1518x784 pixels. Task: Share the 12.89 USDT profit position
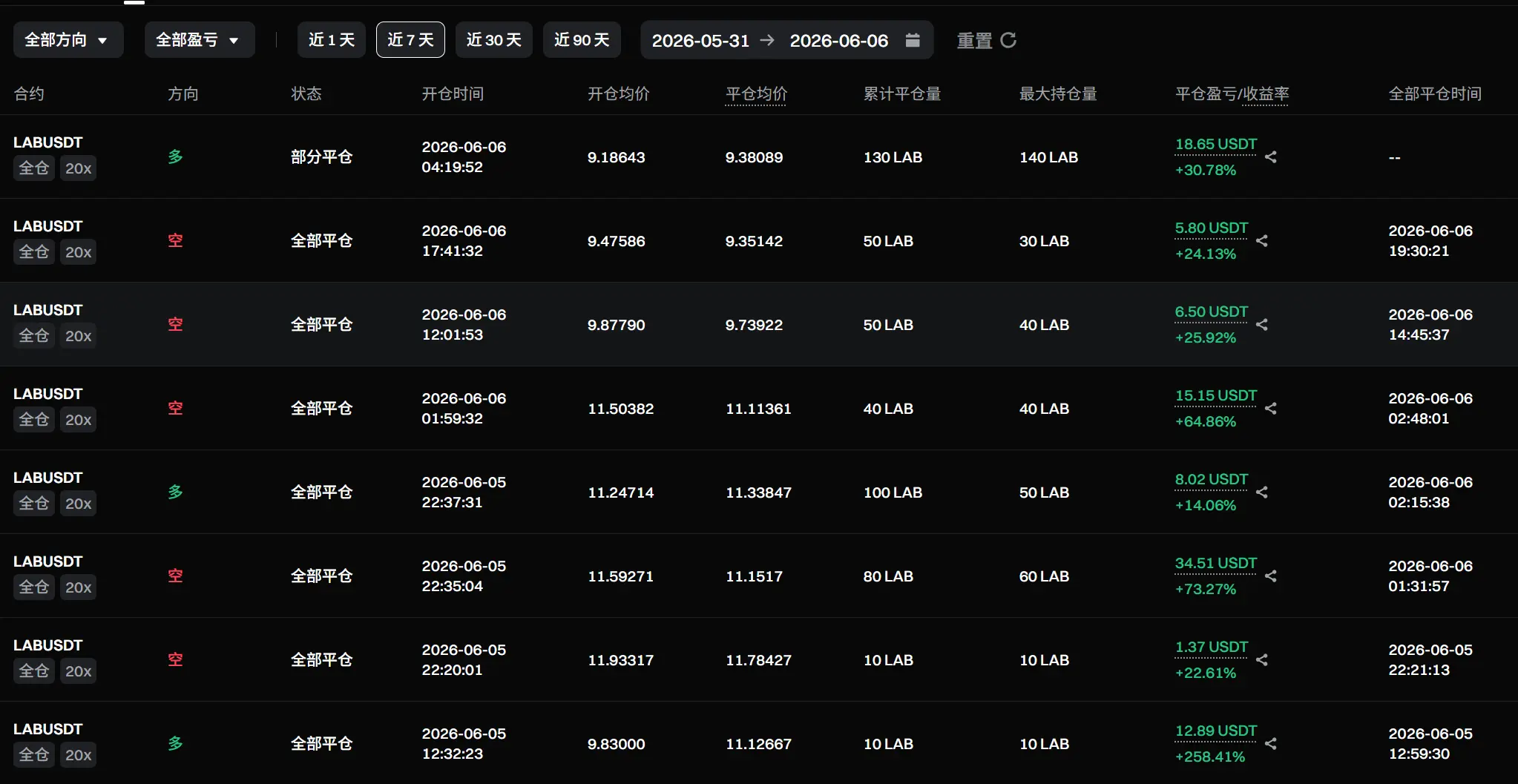(x=1271, y=744)
